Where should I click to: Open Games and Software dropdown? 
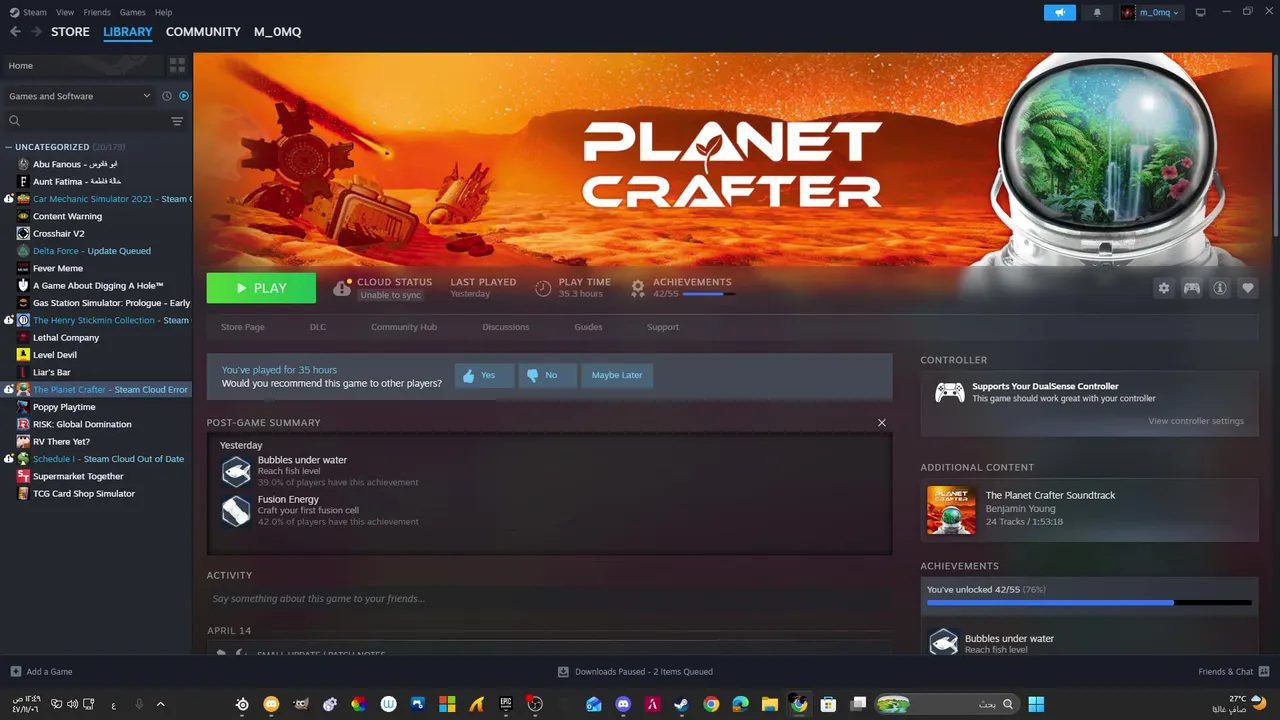(79, 96)
